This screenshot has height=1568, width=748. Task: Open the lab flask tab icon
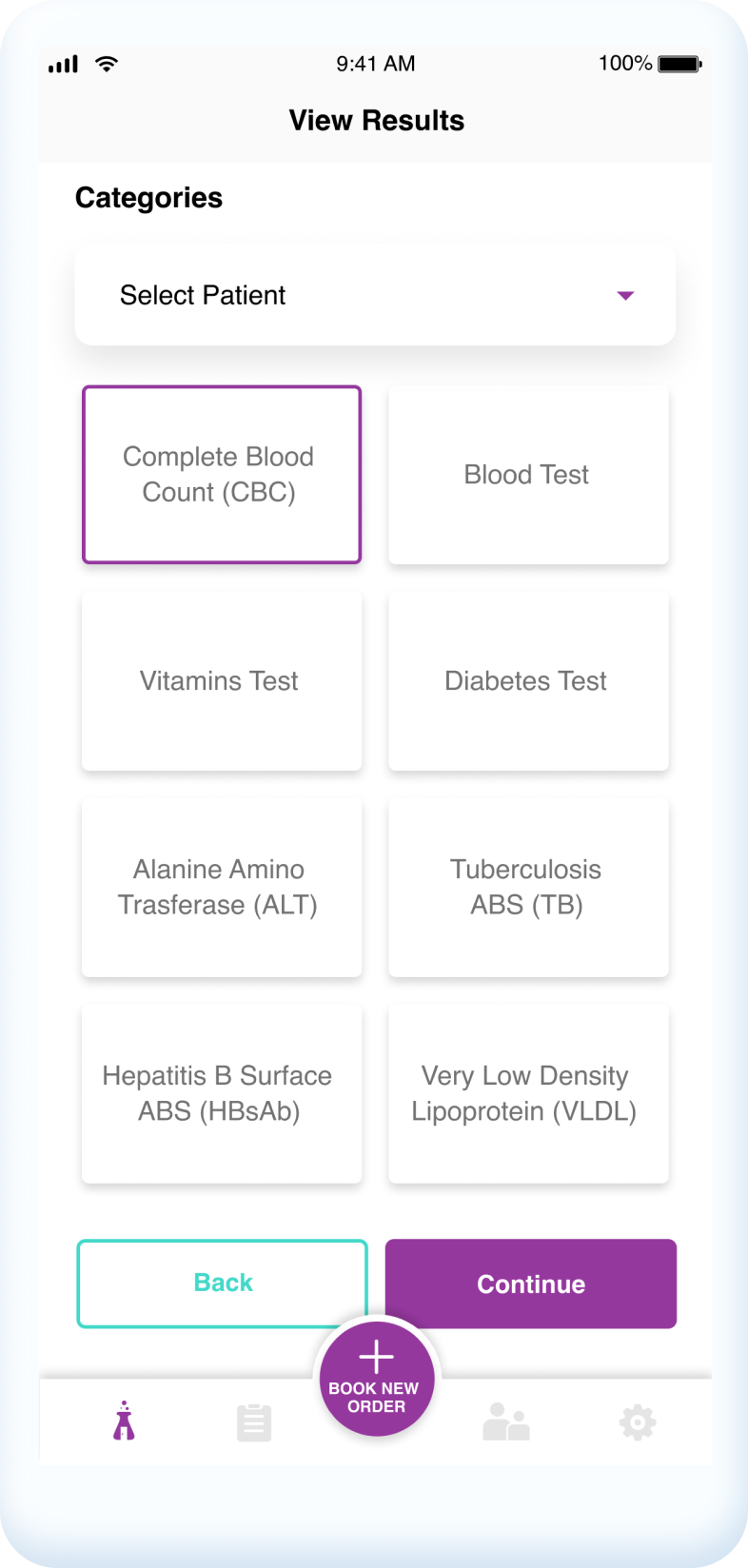tap(124, 1421)
